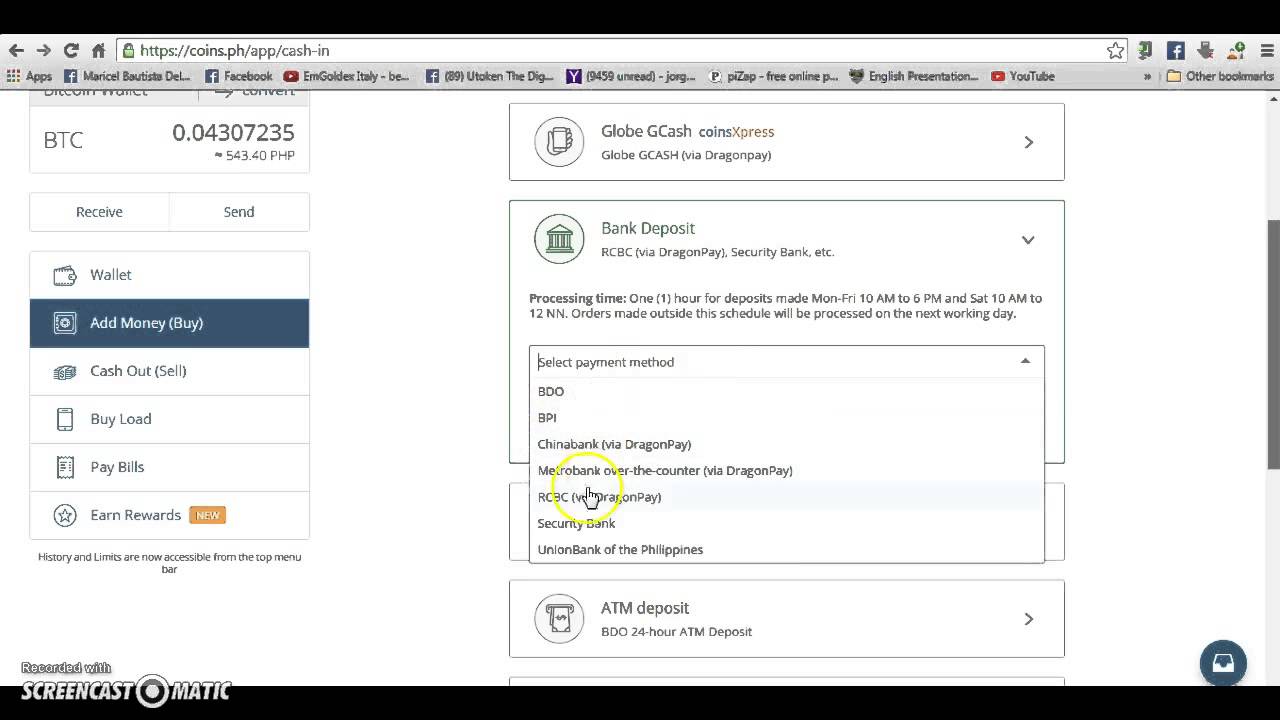
Task: Click the browser Back arrow
Action: [16, 50]
